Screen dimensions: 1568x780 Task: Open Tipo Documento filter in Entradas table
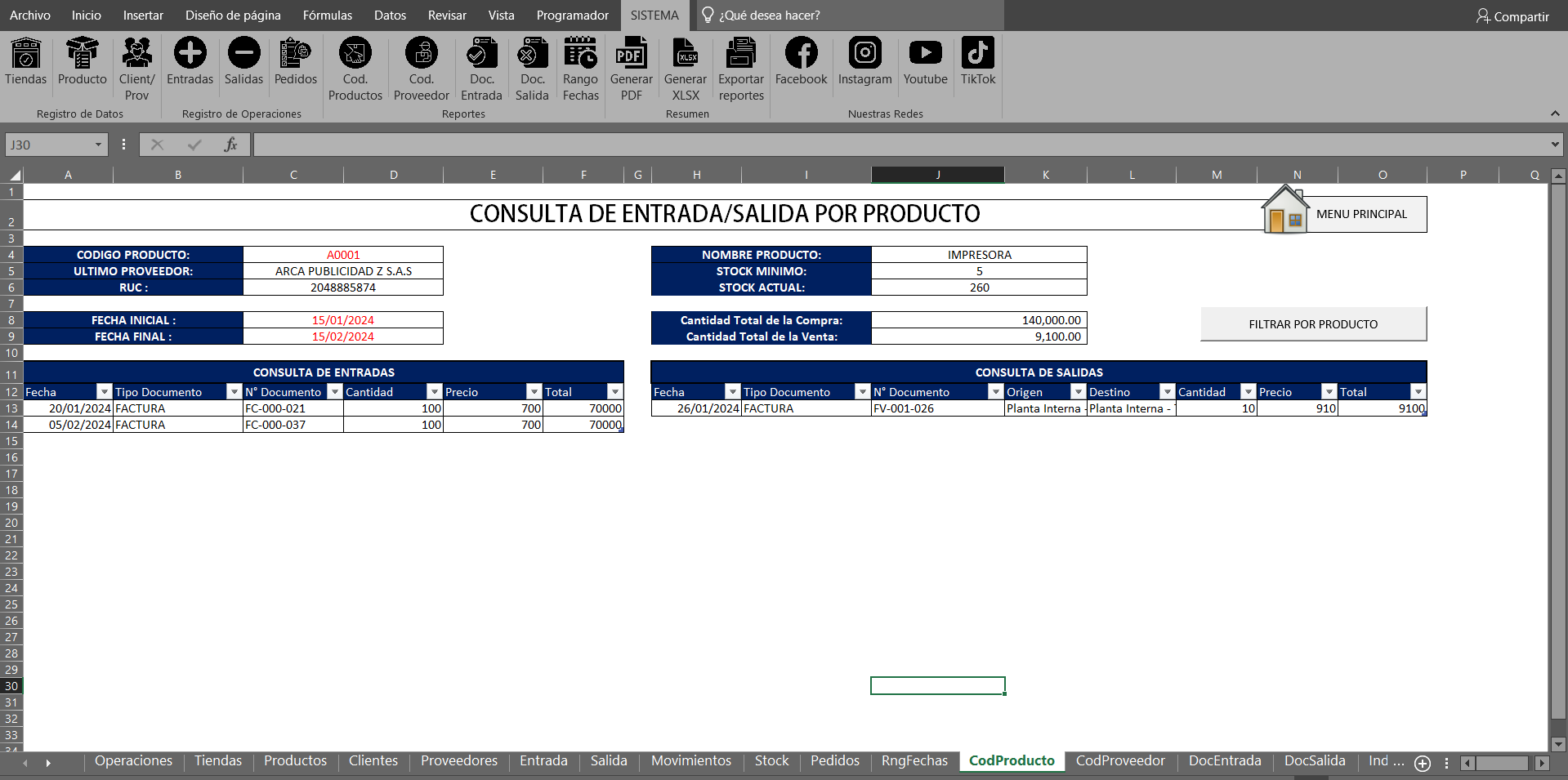coord(235,392)
